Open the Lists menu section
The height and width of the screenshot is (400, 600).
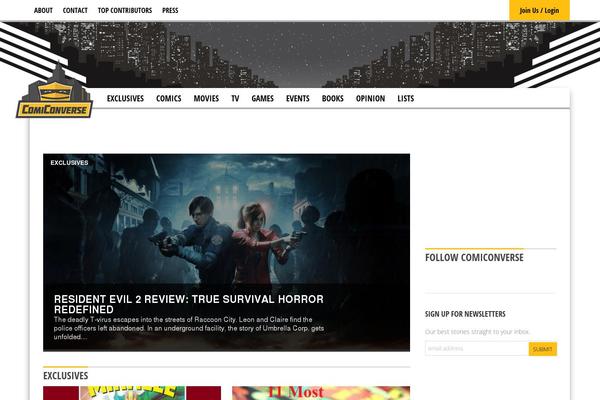(406, 98)
